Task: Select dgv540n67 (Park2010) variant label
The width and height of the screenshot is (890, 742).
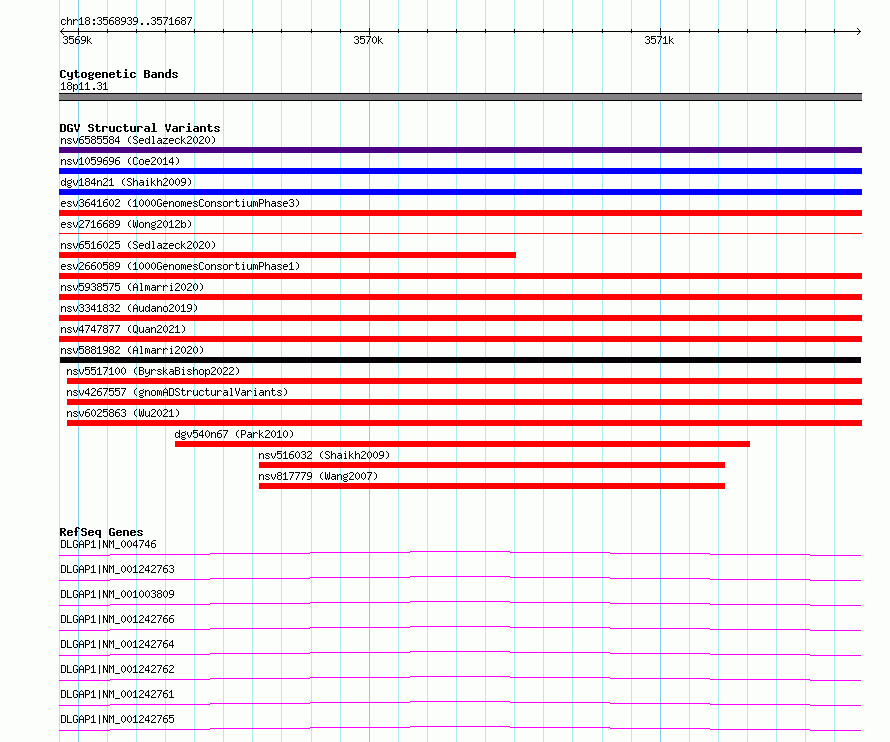Action: [234, 434]
